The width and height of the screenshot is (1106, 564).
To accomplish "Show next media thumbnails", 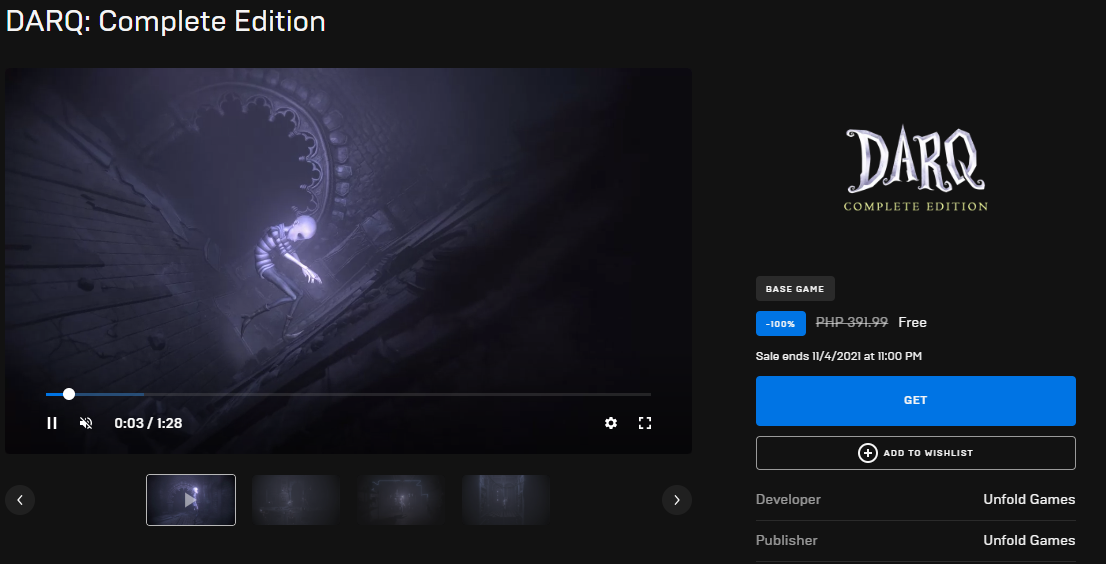I will pyautogui.click(x=676, y=500).
